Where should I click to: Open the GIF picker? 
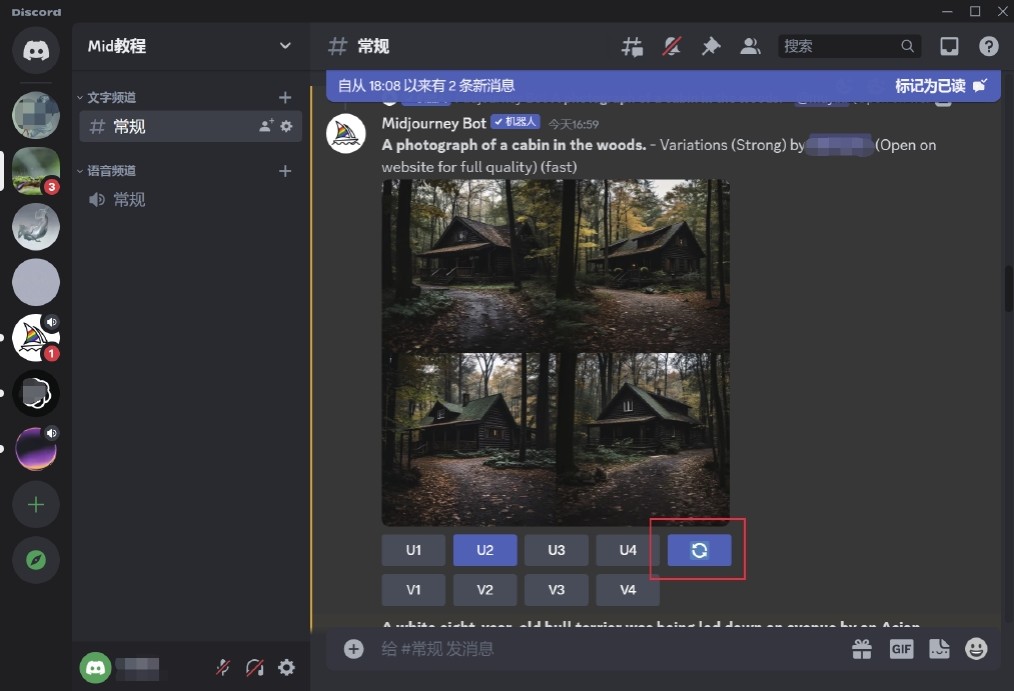901,649
